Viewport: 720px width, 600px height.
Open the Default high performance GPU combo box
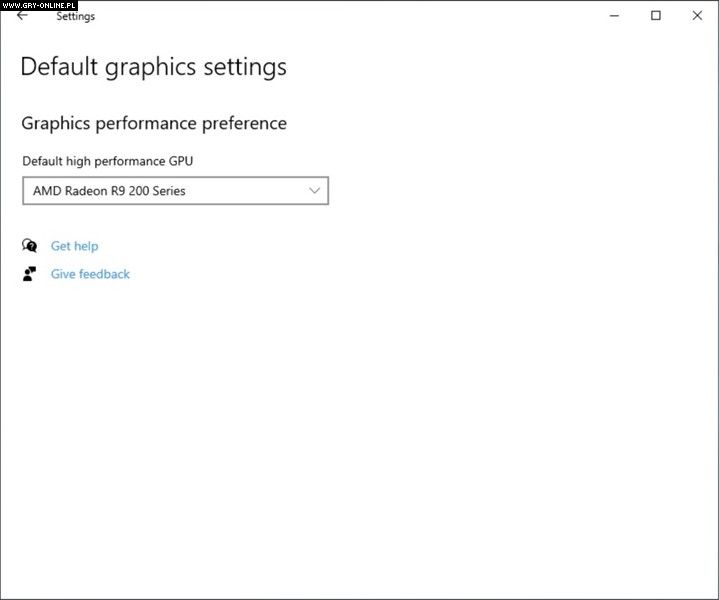click(175, 190)
